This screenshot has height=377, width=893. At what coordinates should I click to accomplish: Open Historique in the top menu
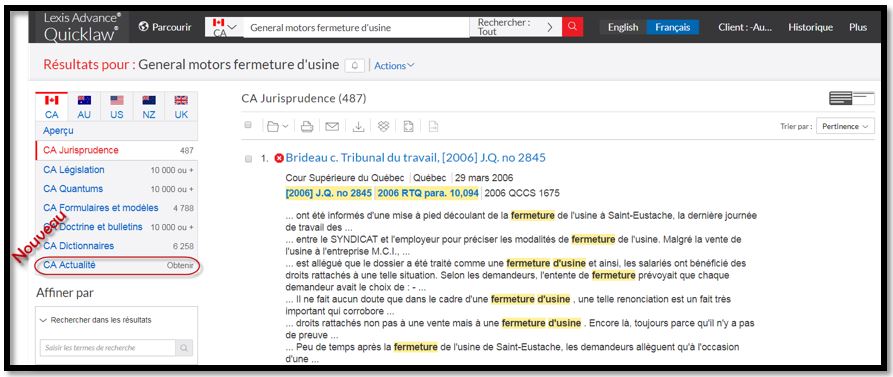pyautogui.click(x=810, y=27)
